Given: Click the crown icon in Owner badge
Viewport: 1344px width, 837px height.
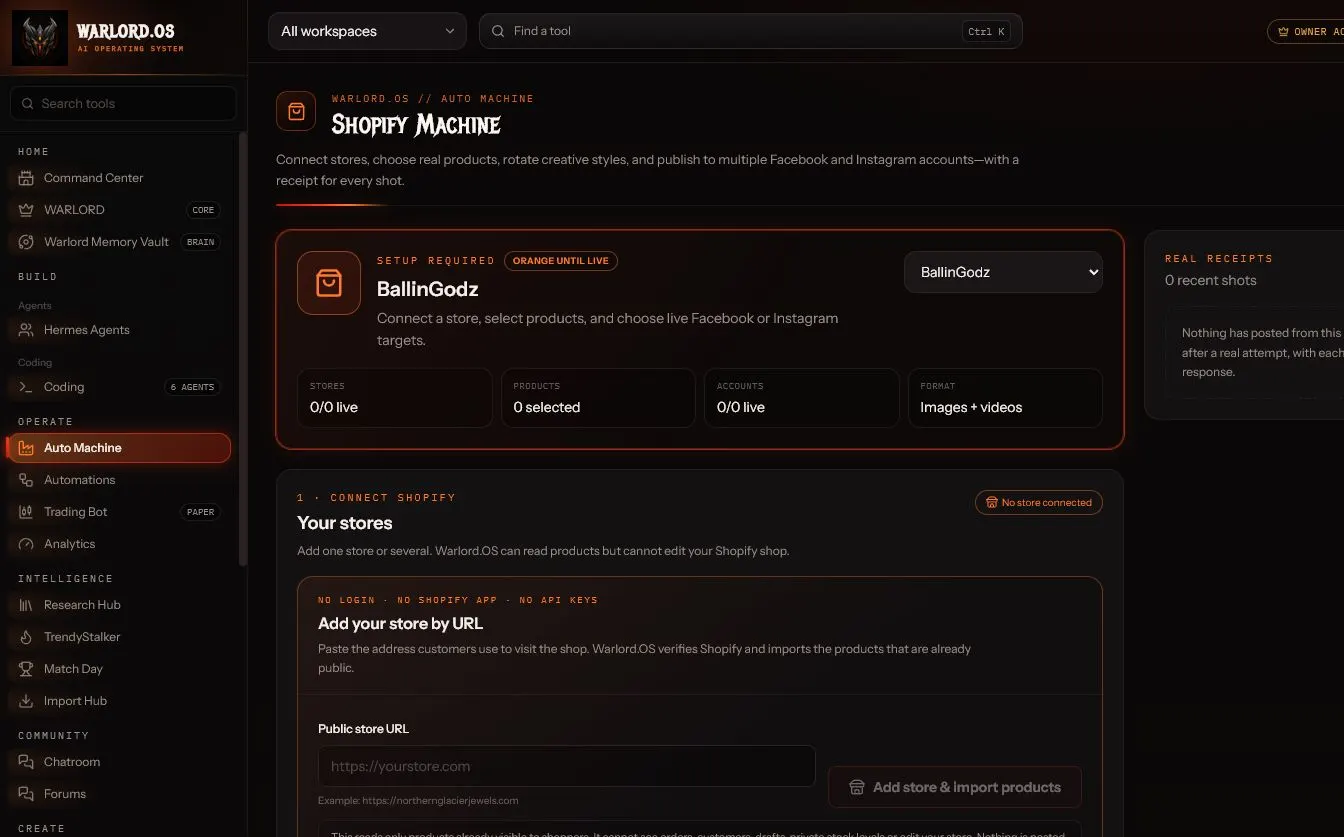Looking at the screenshot, I should [x=1284, y=32].
